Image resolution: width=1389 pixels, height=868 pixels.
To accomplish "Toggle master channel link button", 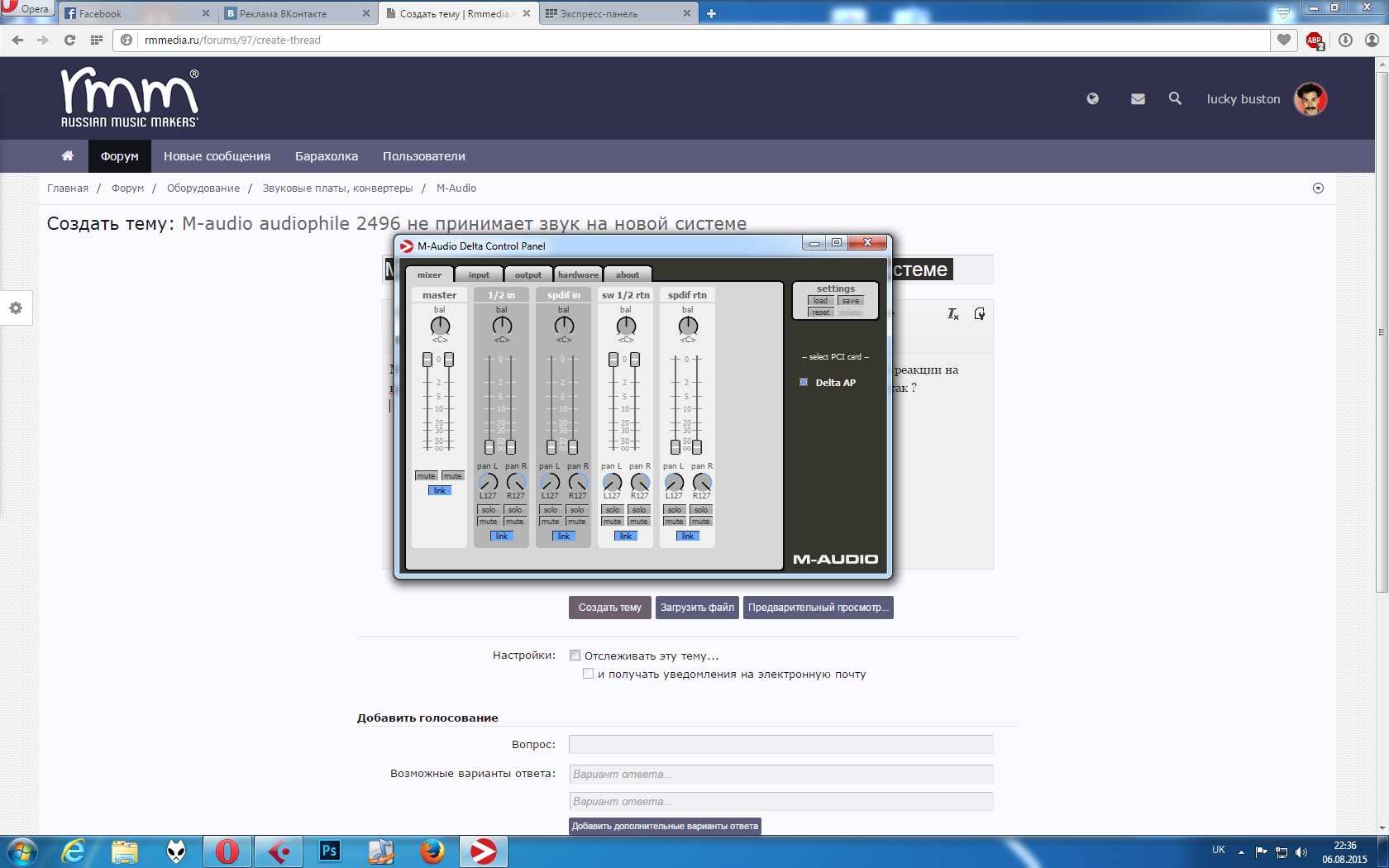I will point(440,490).
